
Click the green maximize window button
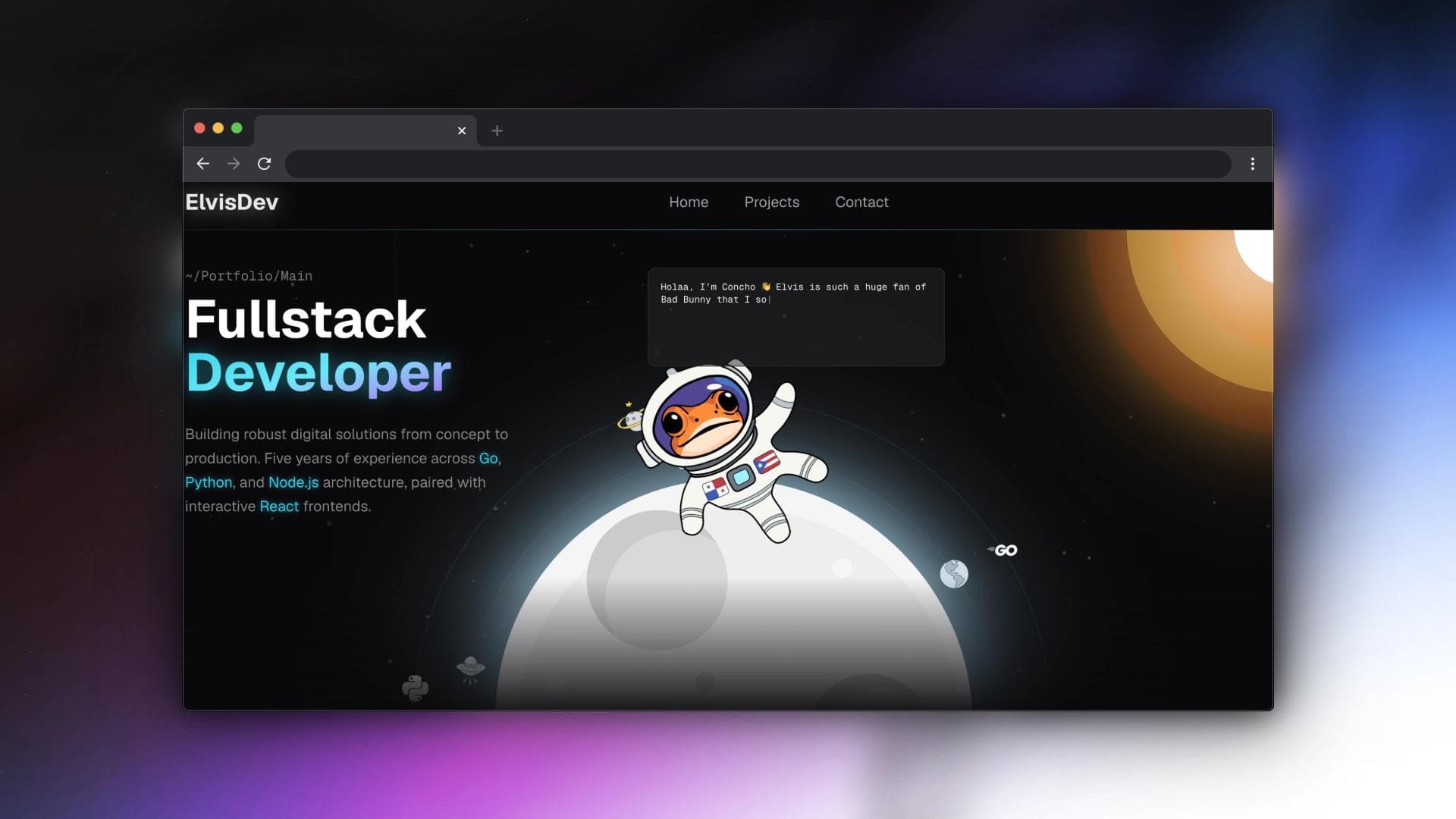click(x=237, y=128)
